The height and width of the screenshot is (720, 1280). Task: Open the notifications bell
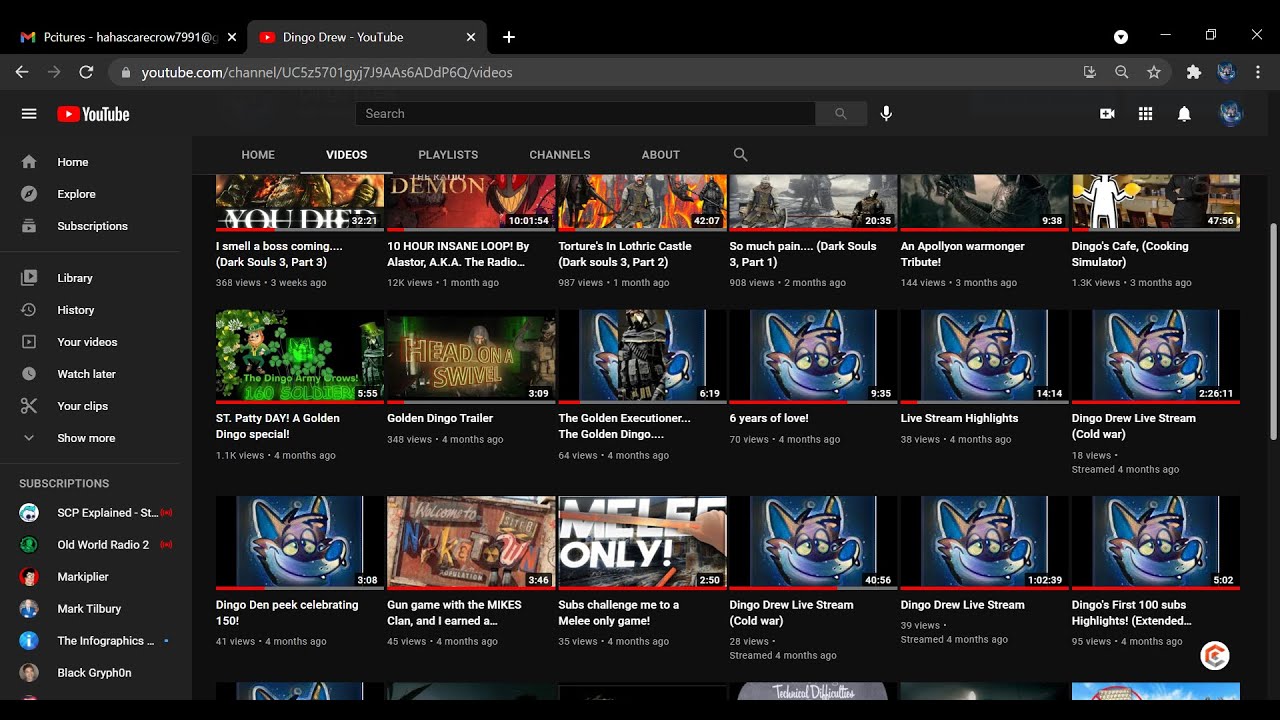click(x=1184, y=114)
